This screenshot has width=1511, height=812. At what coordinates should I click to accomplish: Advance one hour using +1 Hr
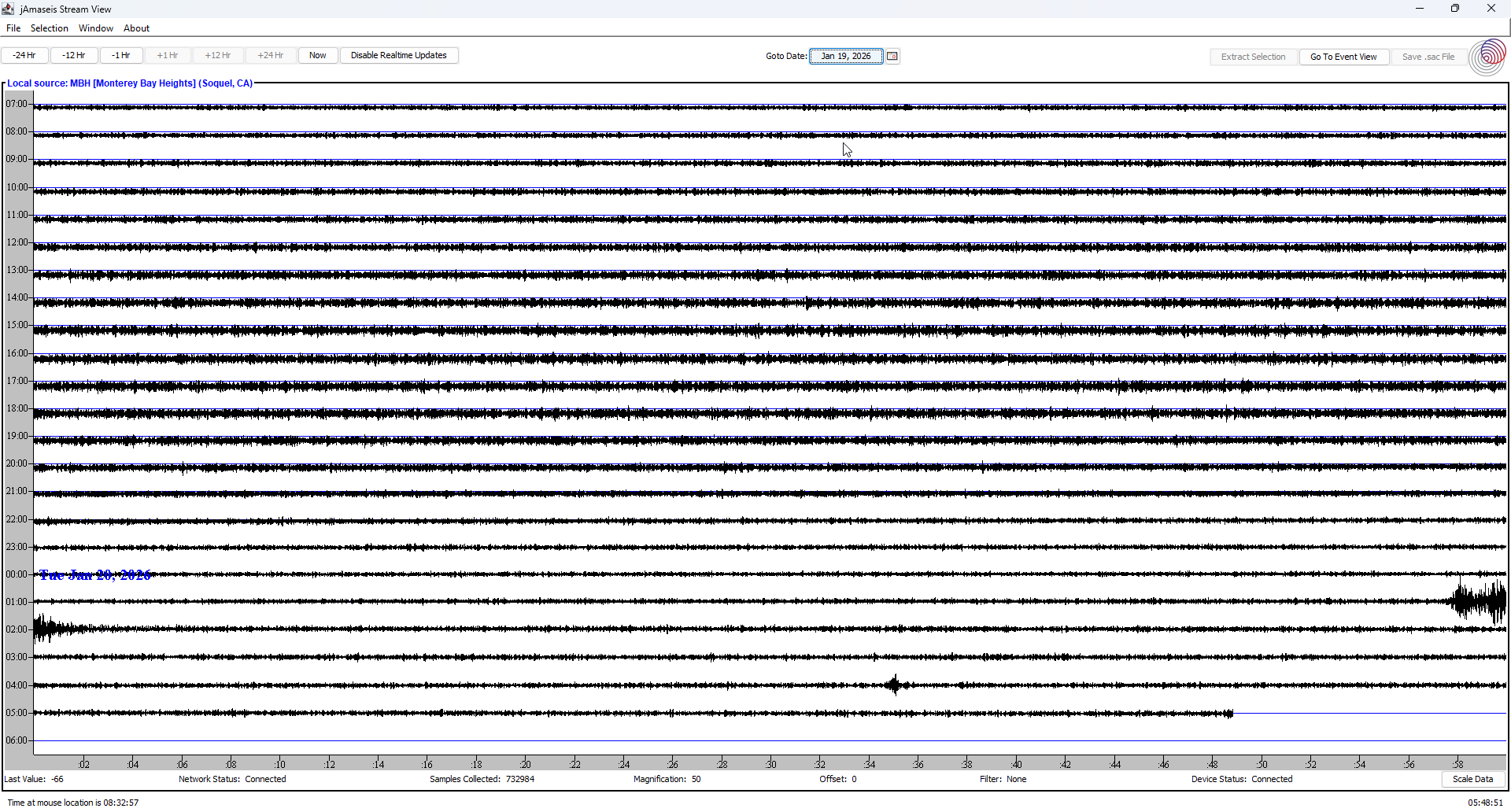(x=167, y=55)
